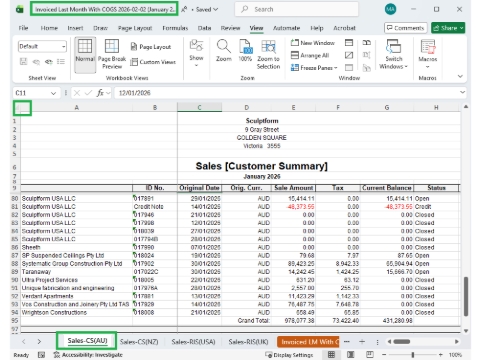The image size is (480, 360).
Task: Open the Share dropdown button
Action: point(448,28)
